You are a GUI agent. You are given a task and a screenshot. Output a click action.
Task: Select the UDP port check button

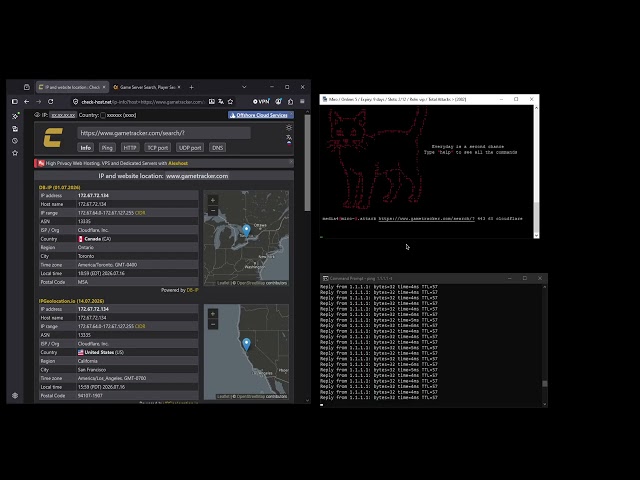[190, 148]
